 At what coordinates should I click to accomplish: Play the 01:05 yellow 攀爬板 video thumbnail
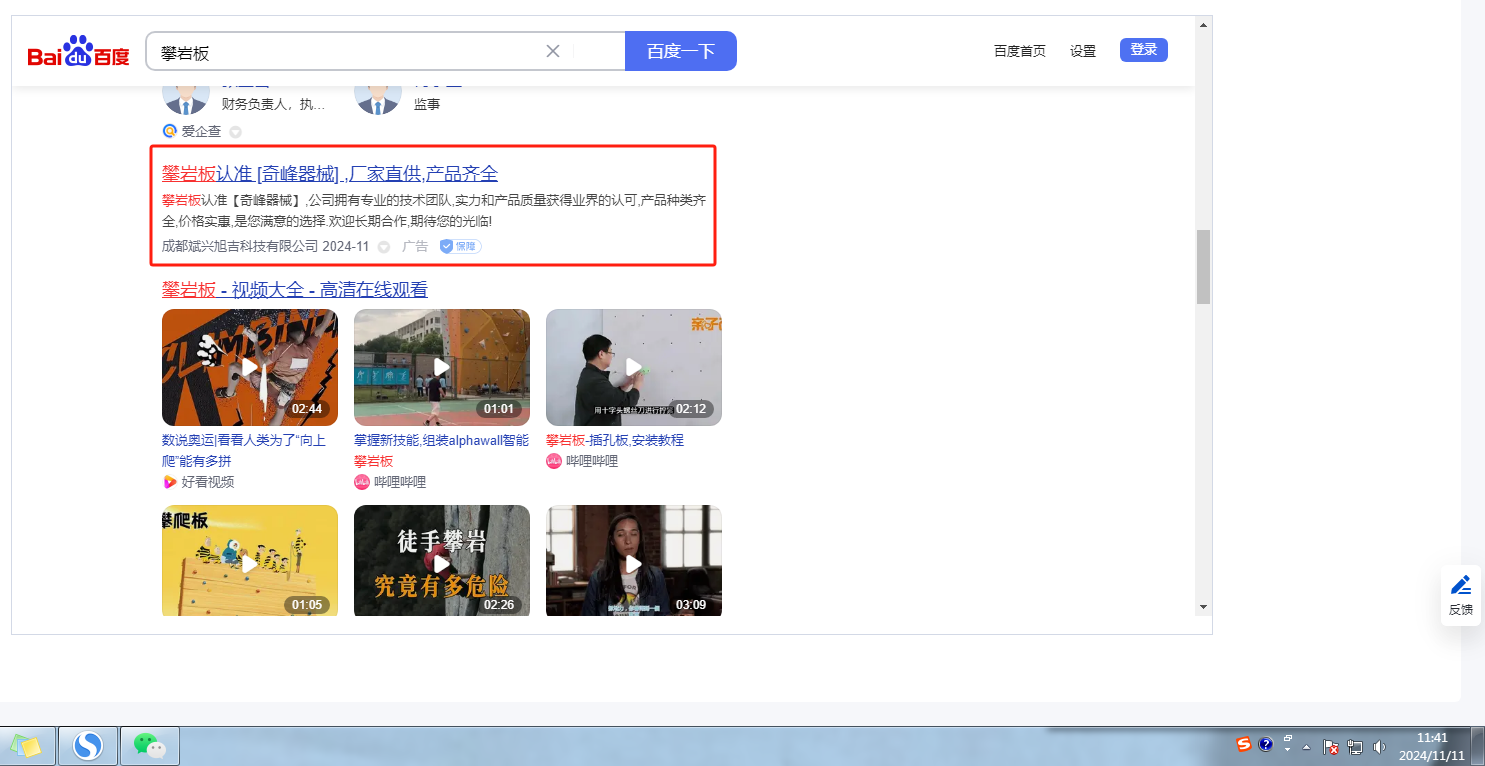tap(250, 561)
